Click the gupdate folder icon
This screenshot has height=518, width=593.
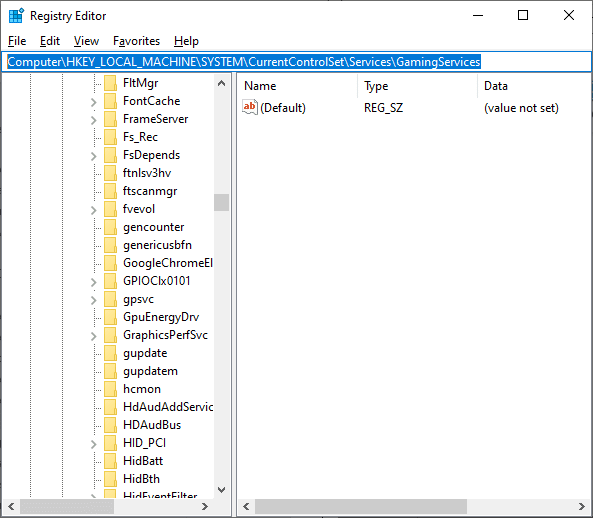coord(110,353)
